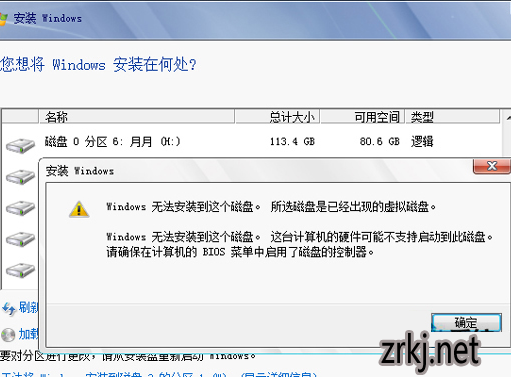
Task: Click the 刷新 link text
Action: 29,307
